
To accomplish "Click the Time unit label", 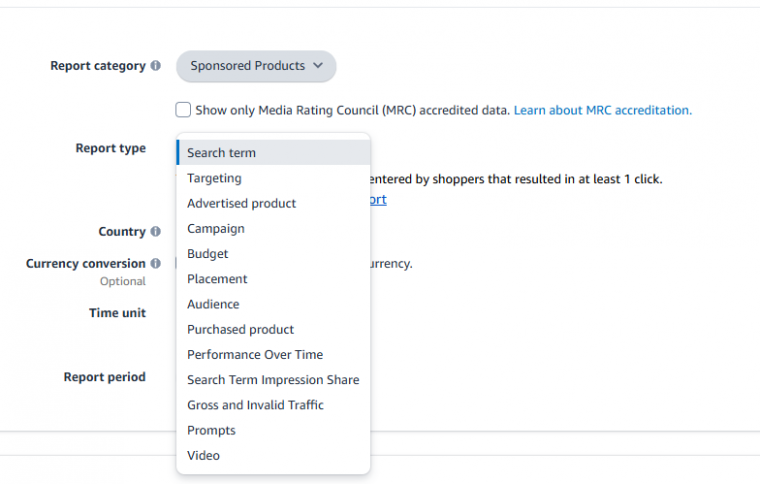I will coord(117,312).
